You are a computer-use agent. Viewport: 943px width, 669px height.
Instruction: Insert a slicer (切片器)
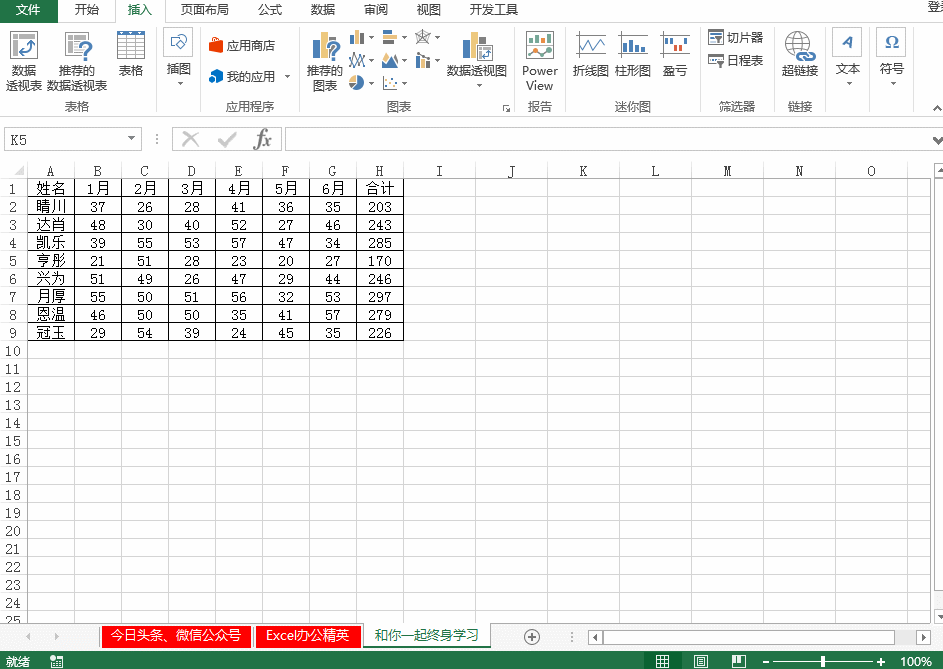click(735, 37)
